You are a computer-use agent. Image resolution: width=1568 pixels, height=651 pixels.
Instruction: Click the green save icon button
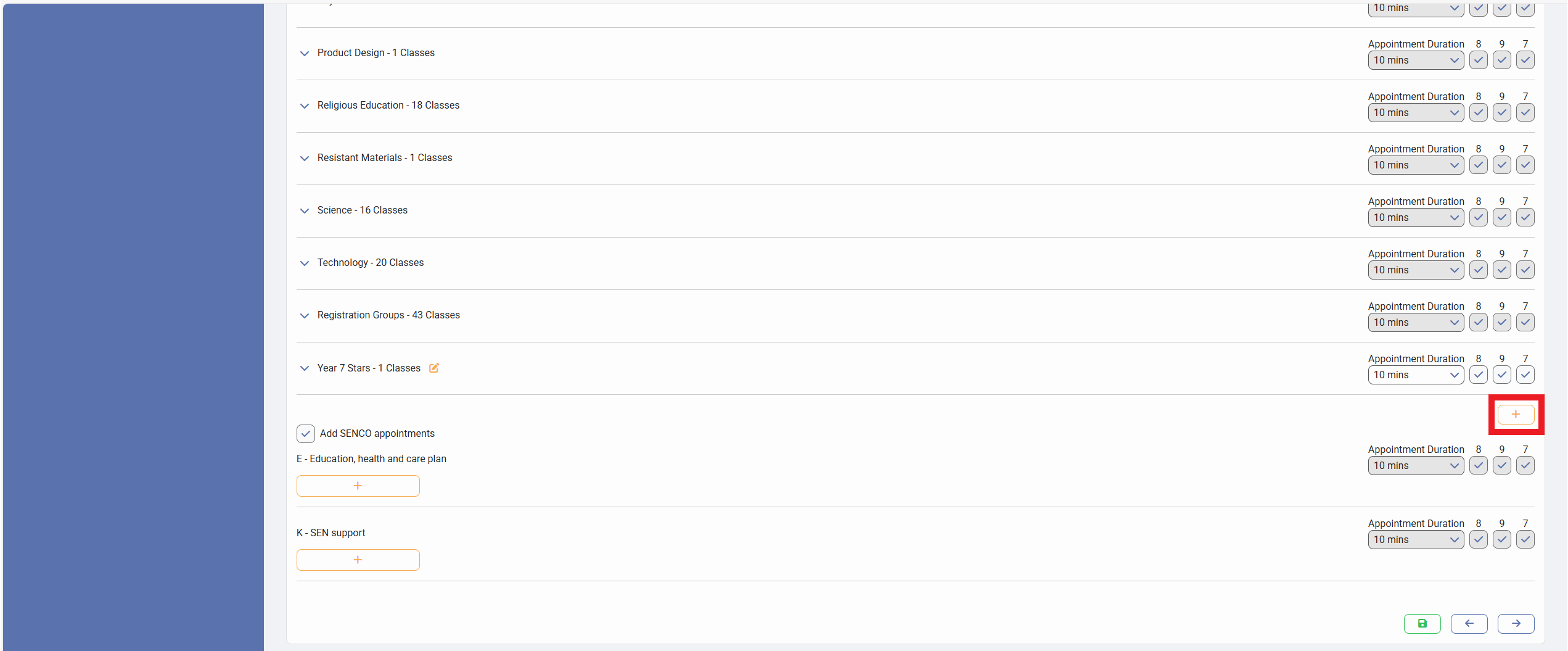click(x=1422, y=623)
